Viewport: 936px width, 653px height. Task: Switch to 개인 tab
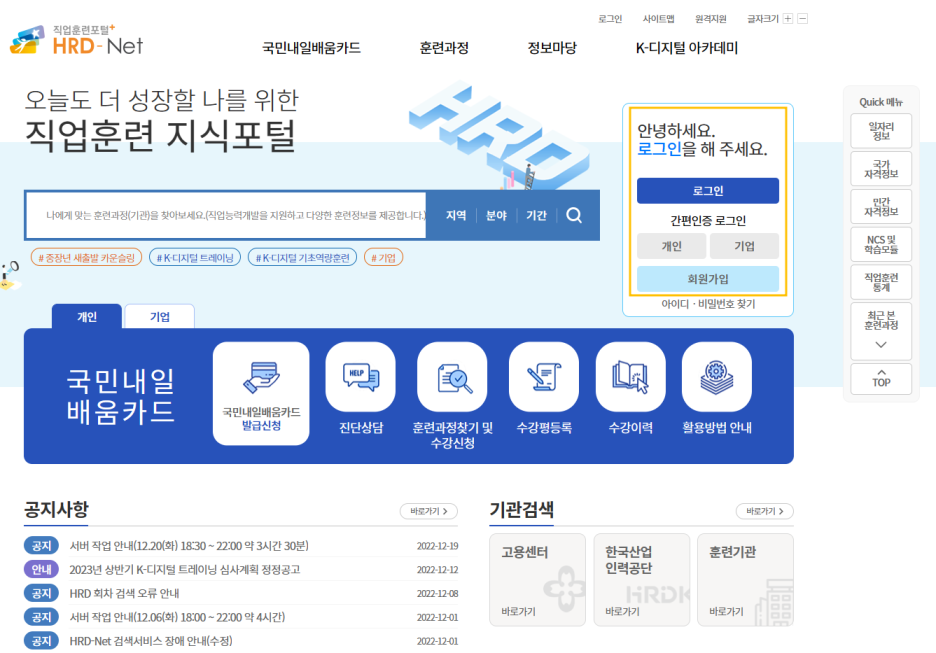(87, 316)
